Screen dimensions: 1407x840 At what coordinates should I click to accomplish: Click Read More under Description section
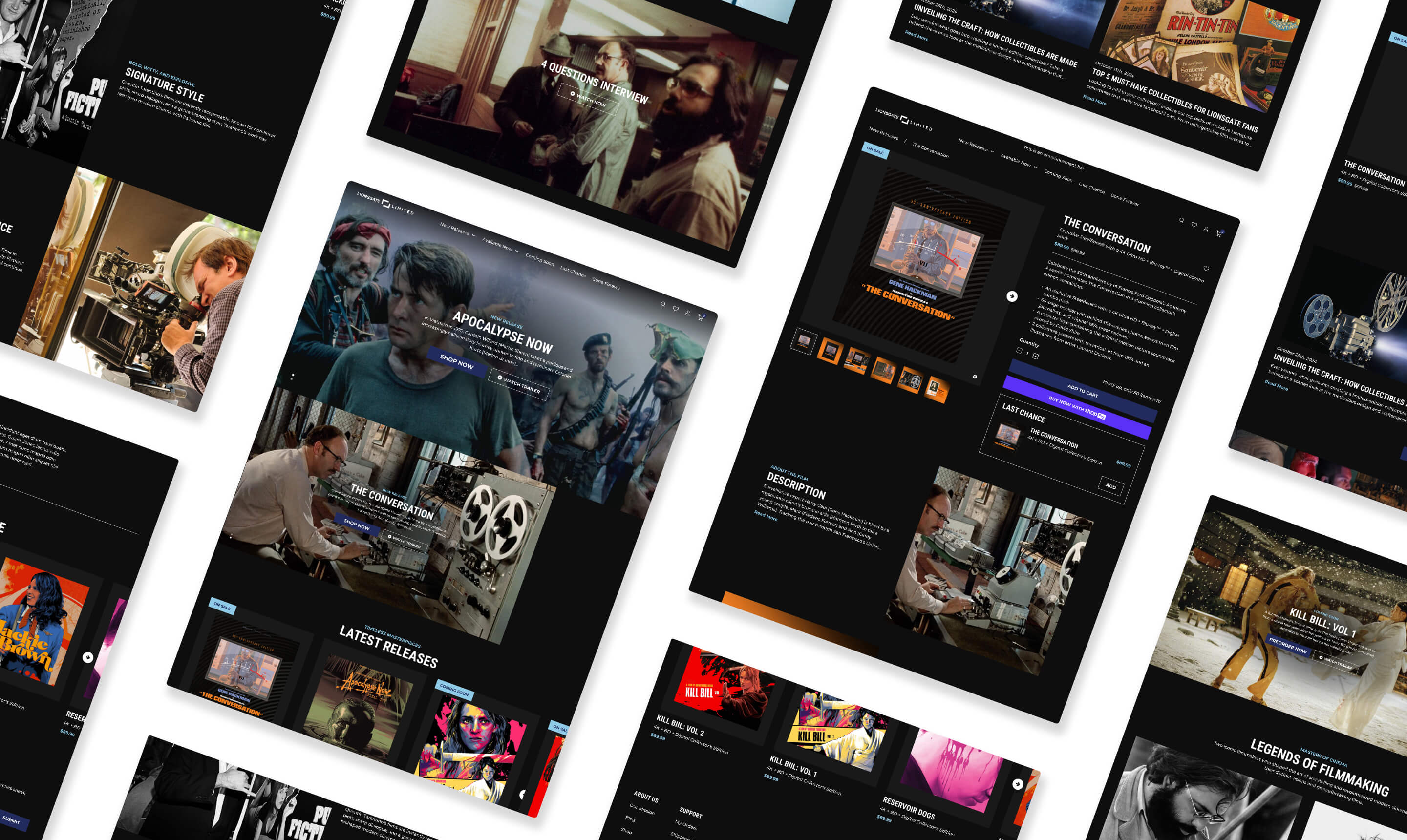pyautogui.click(x=766, y=515)
